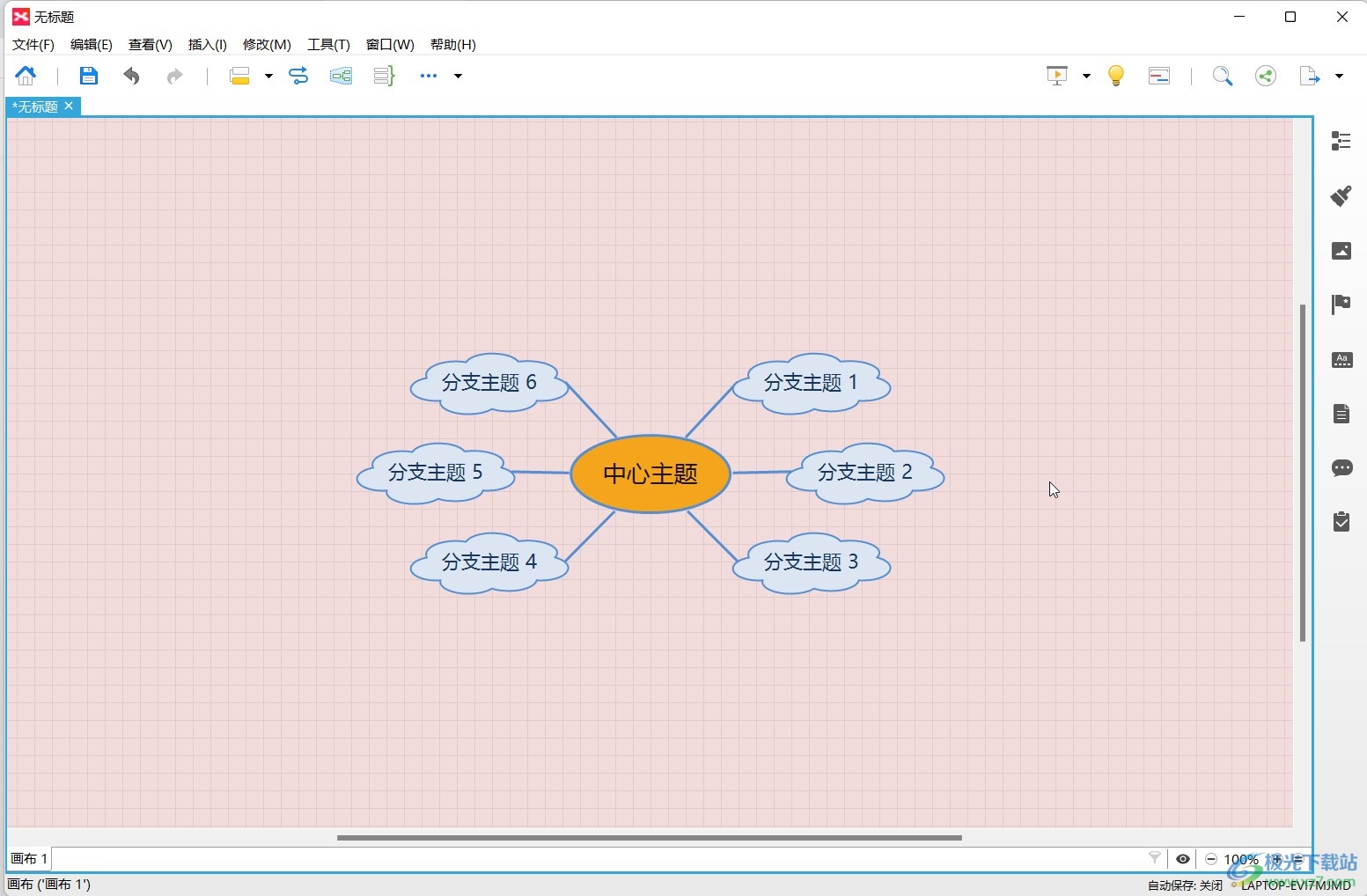
Task: Click the vertical scrollbar of the canvas
Action: point(1303,473)
